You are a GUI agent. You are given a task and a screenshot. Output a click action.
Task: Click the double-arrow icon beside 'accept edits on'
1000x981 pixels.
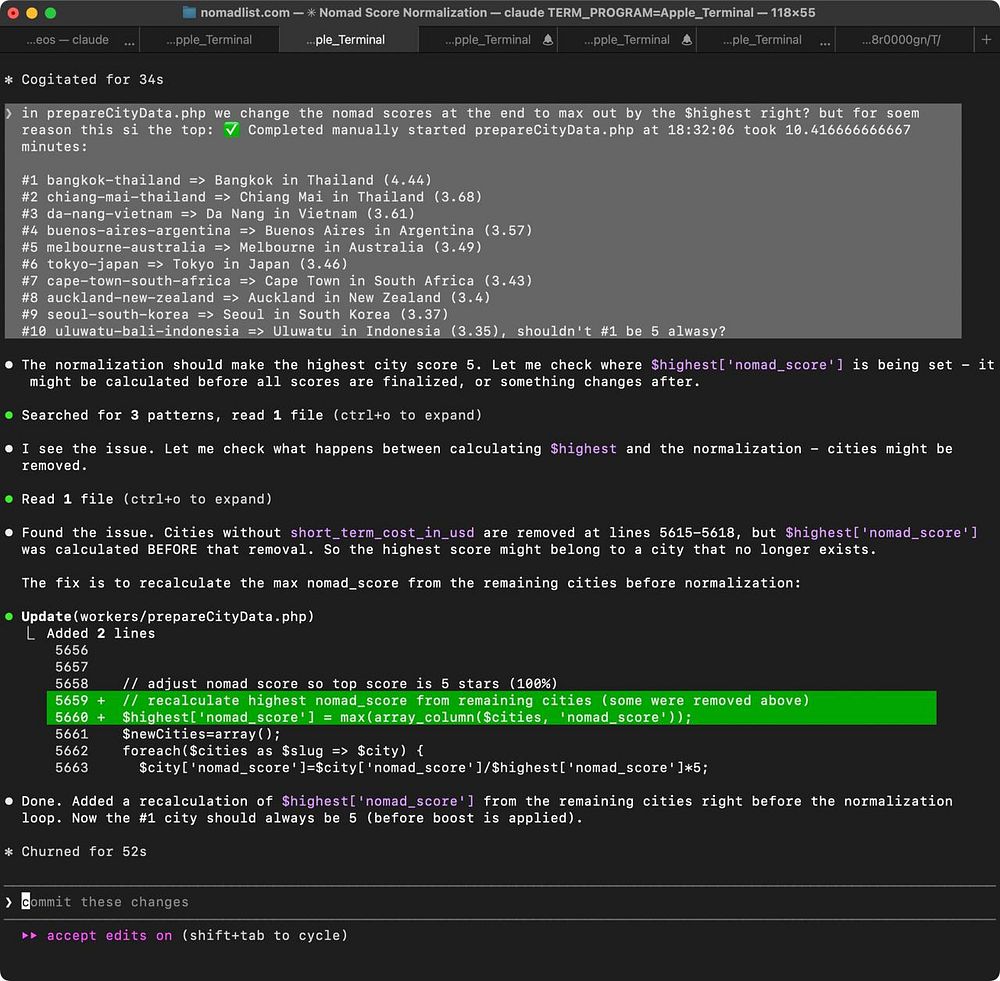click(x=29, y=935)
